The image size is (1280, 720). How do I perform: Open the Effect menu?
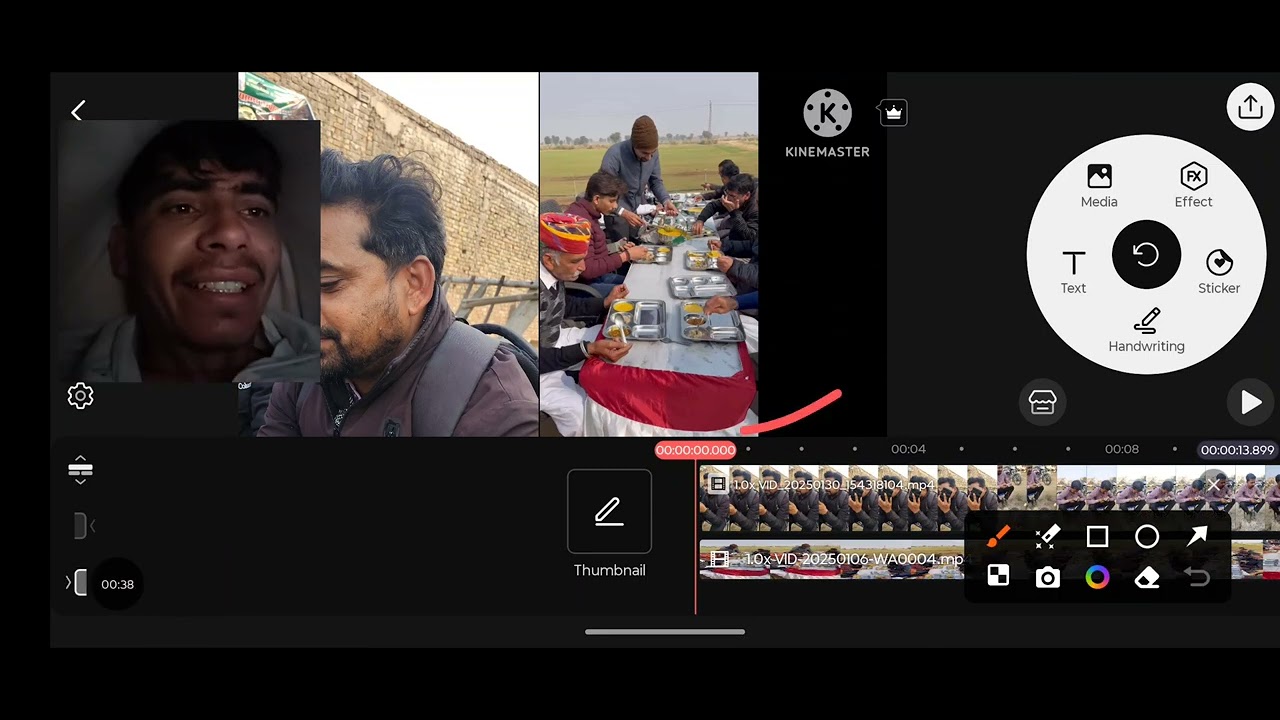click(x=1193, y=186)
